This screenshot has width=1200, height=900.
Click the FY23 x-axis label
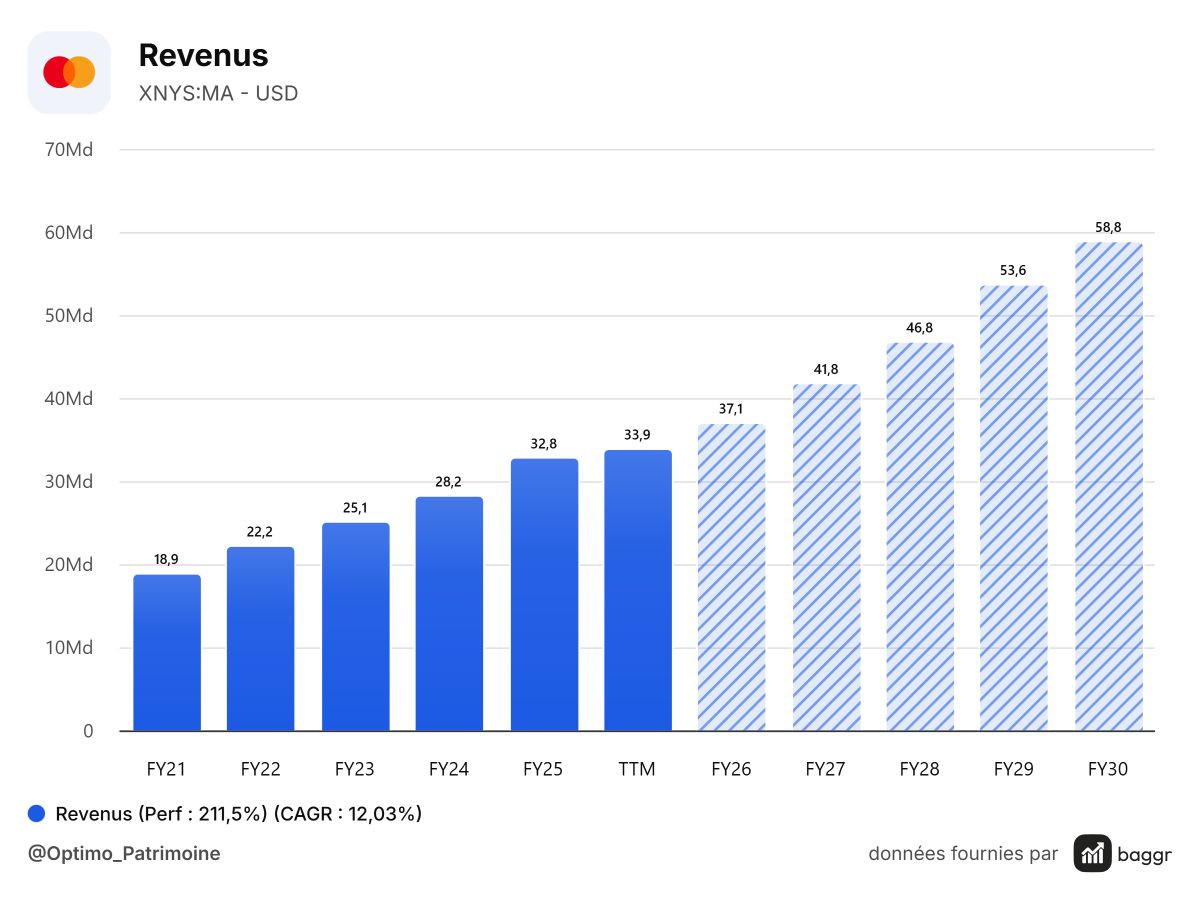click(x=356, y=769)
